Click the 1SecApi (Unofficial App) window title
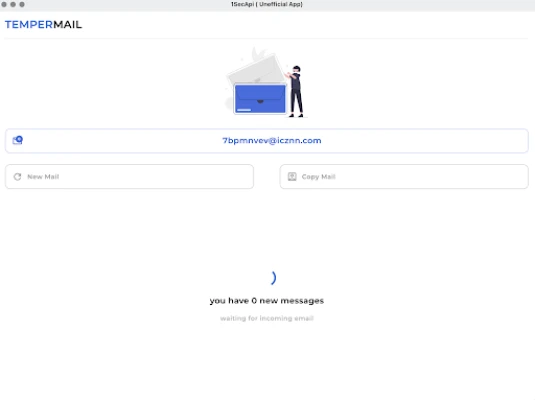The image size is (535, 400). tap(267, 4)
